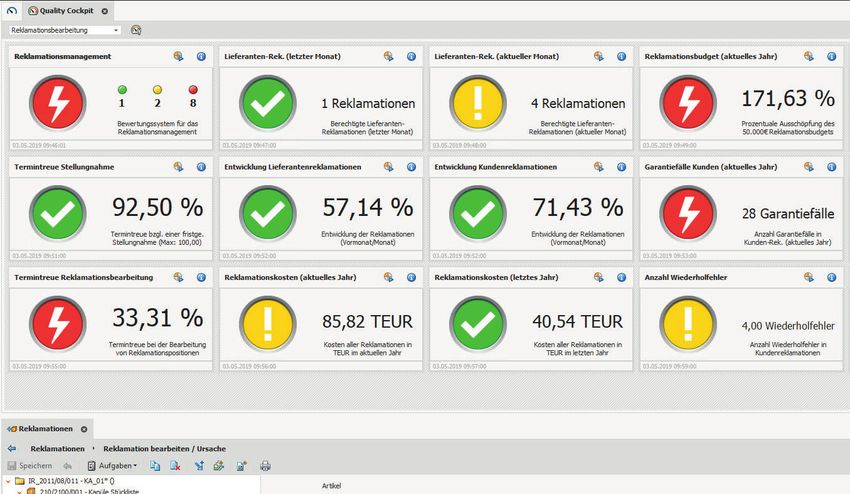
Task: Click the info icon on Reklamationsmanagement tile
Action: (x=200, y=57)
